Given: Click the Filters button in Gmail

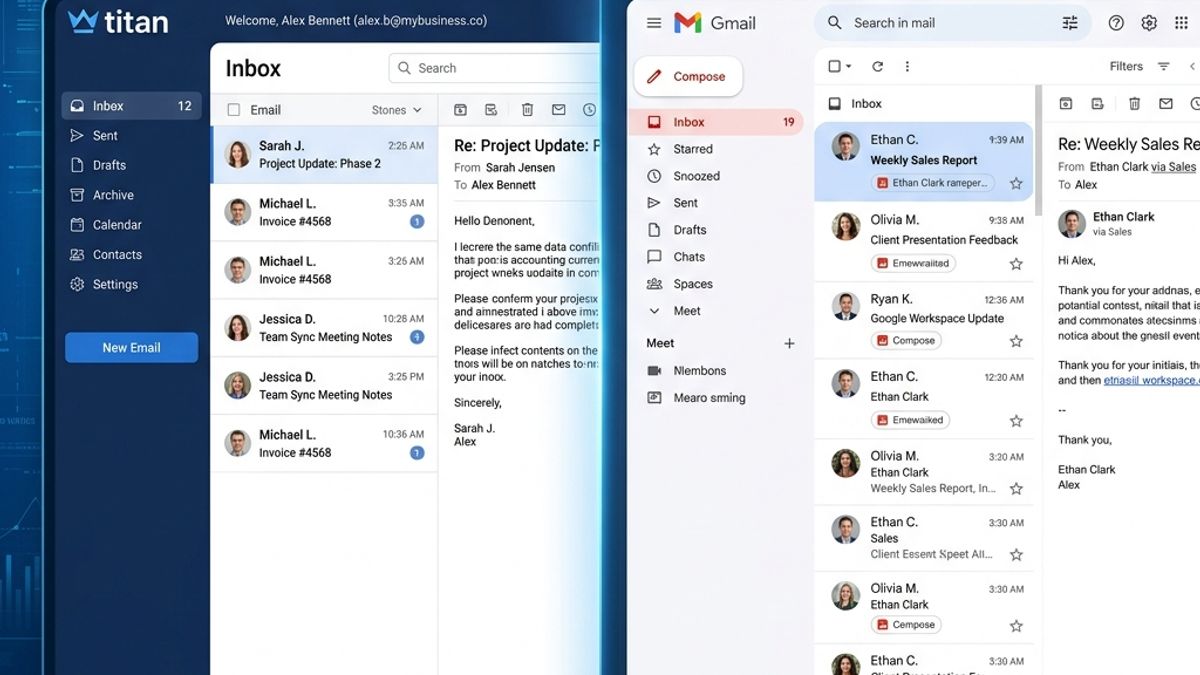Looking at the screenshot, I should [1126, 67].
